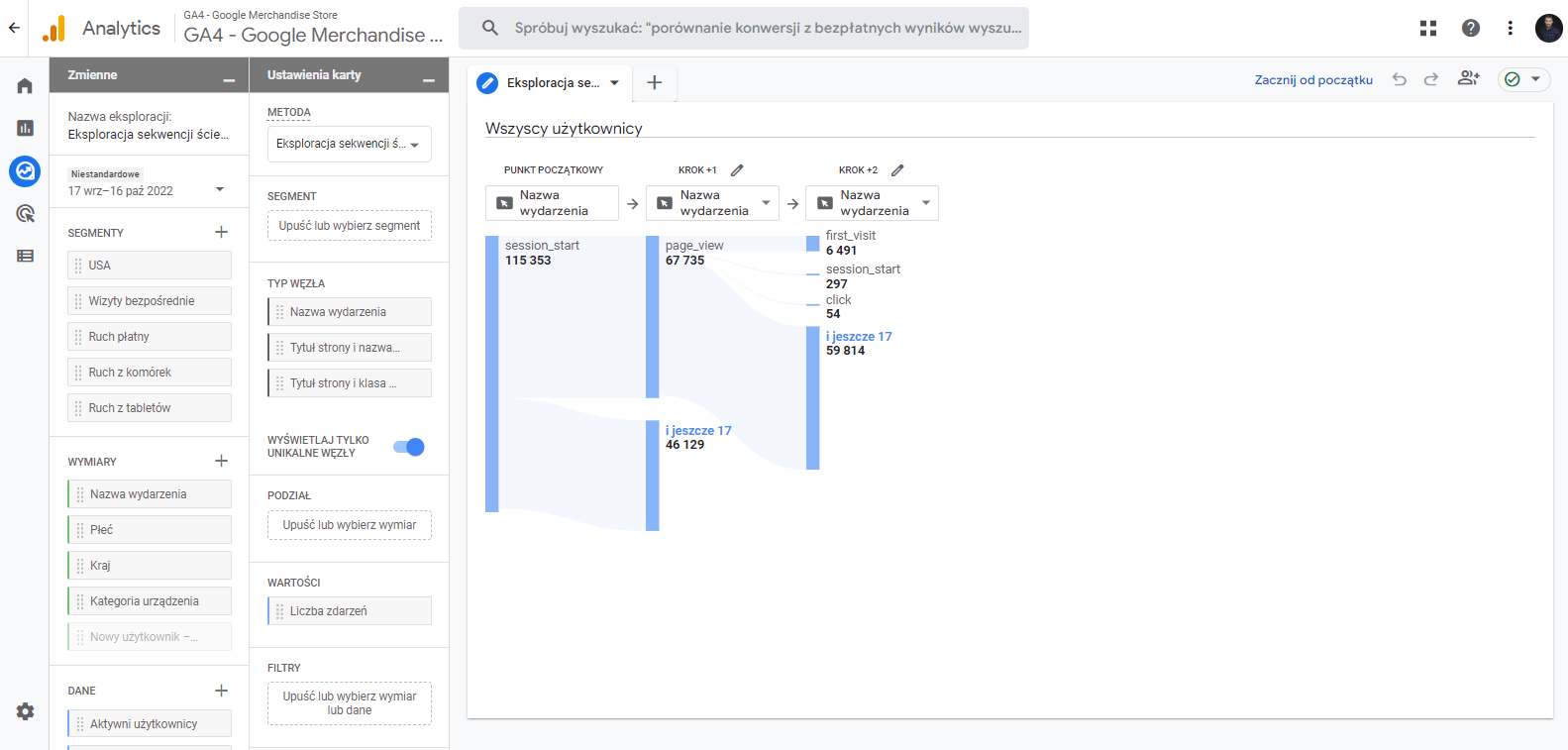Open Admin settings gear icon
The height and width of the screenshot is (750, 1568).
tap(25, 711)
